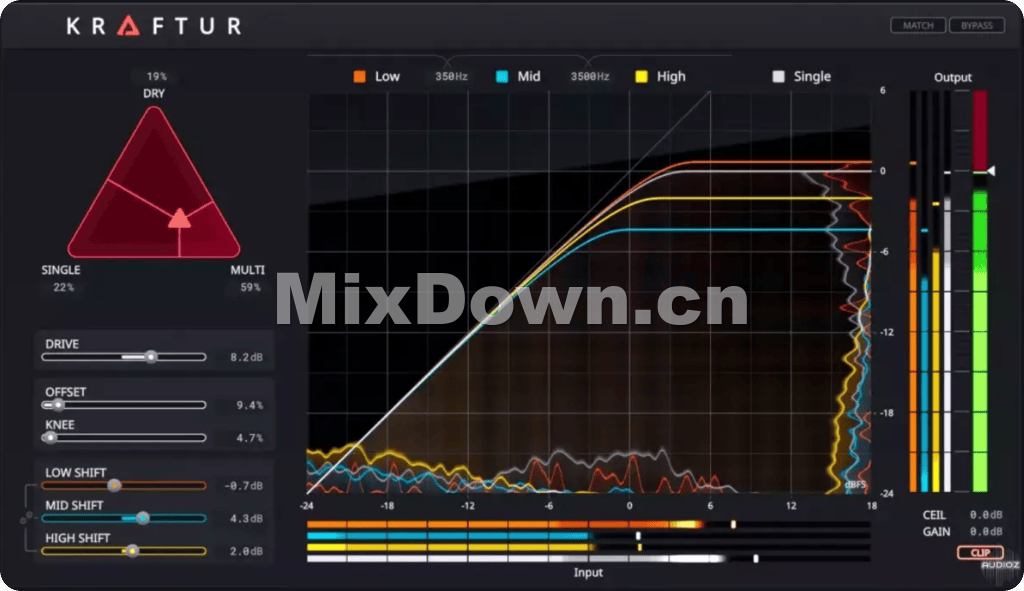Adjust the OFFSET slider handle

point(58,405)
